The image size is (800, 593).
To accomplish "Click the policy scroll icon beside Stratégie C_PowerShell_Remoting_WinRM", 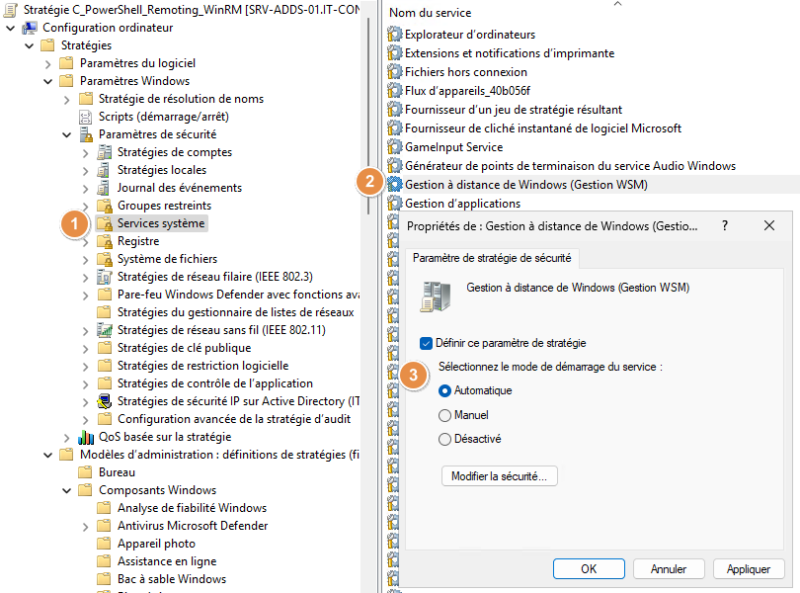I will (x=11, y=10).
